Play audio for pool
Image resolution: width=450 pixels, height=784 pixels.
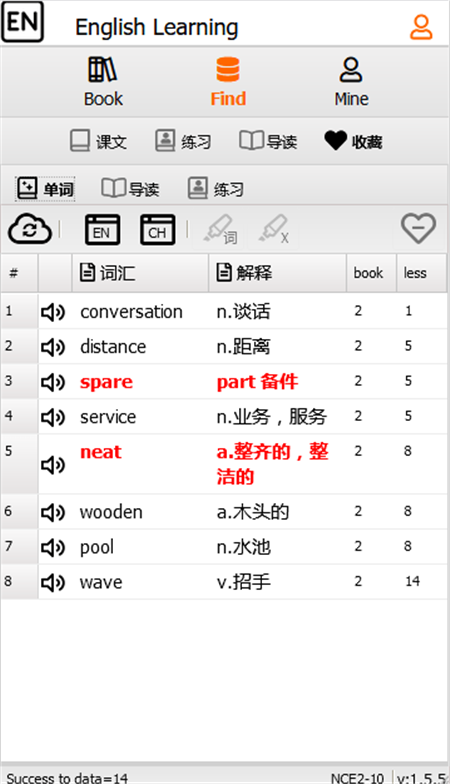click(x=53, y=548)
